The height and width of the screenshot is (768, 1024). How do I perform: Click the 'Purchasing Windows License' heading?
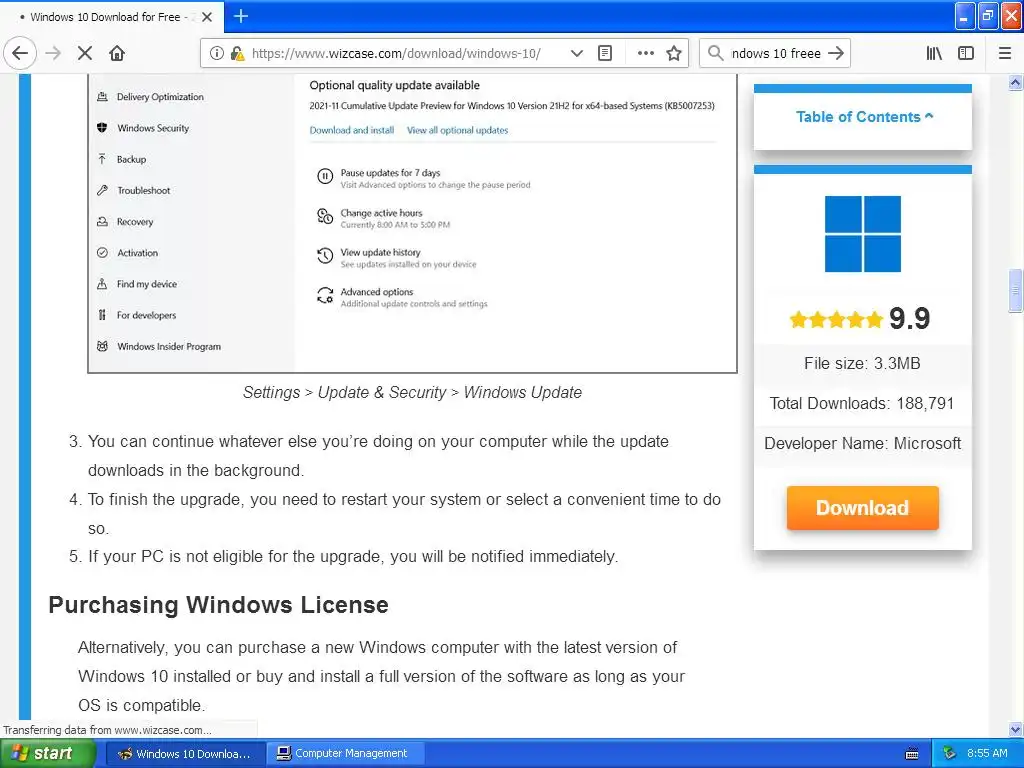[218, 605]
